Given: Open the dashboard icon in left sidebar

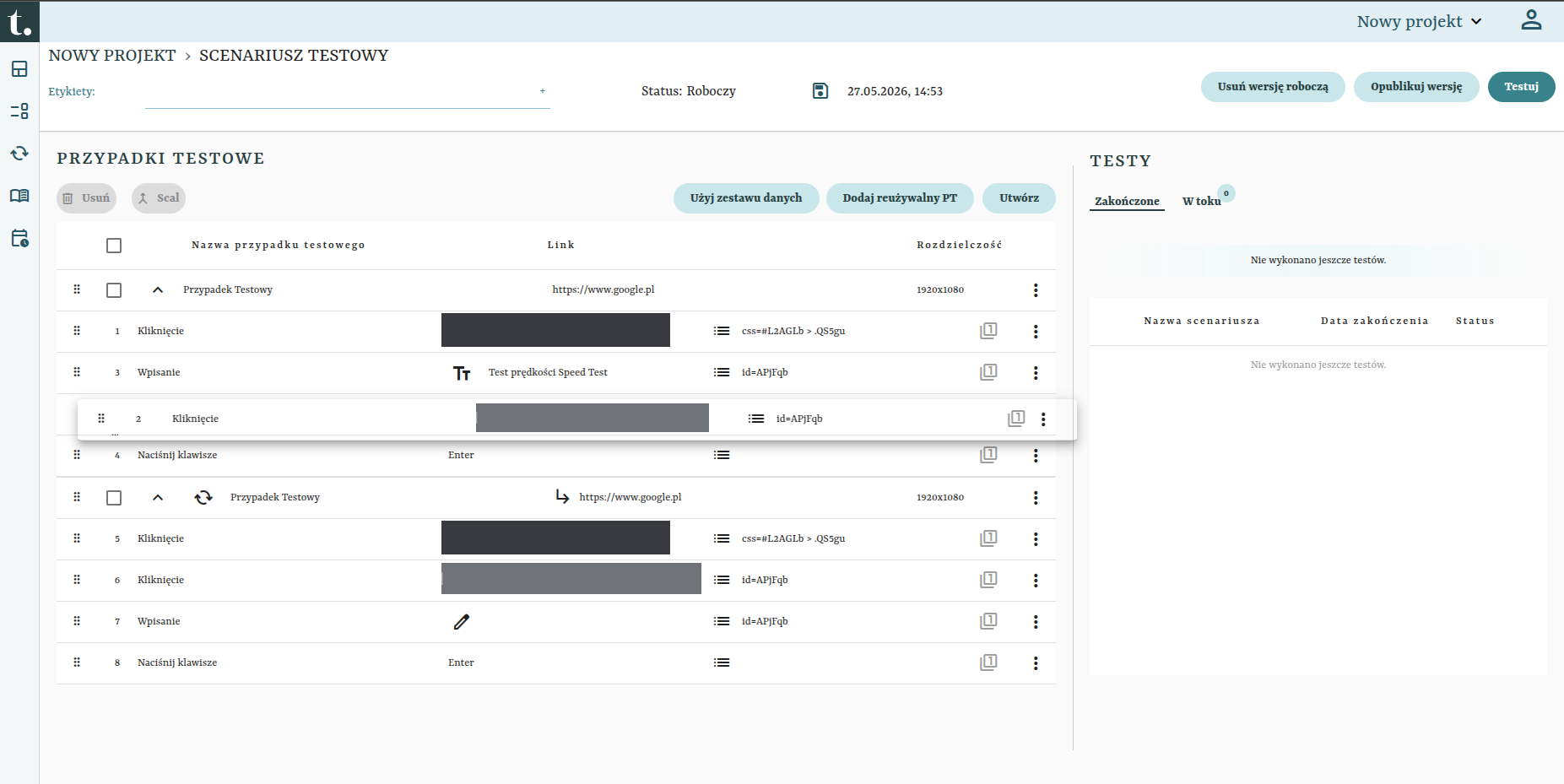Looking at the screenshot, I should pos(19,69).
